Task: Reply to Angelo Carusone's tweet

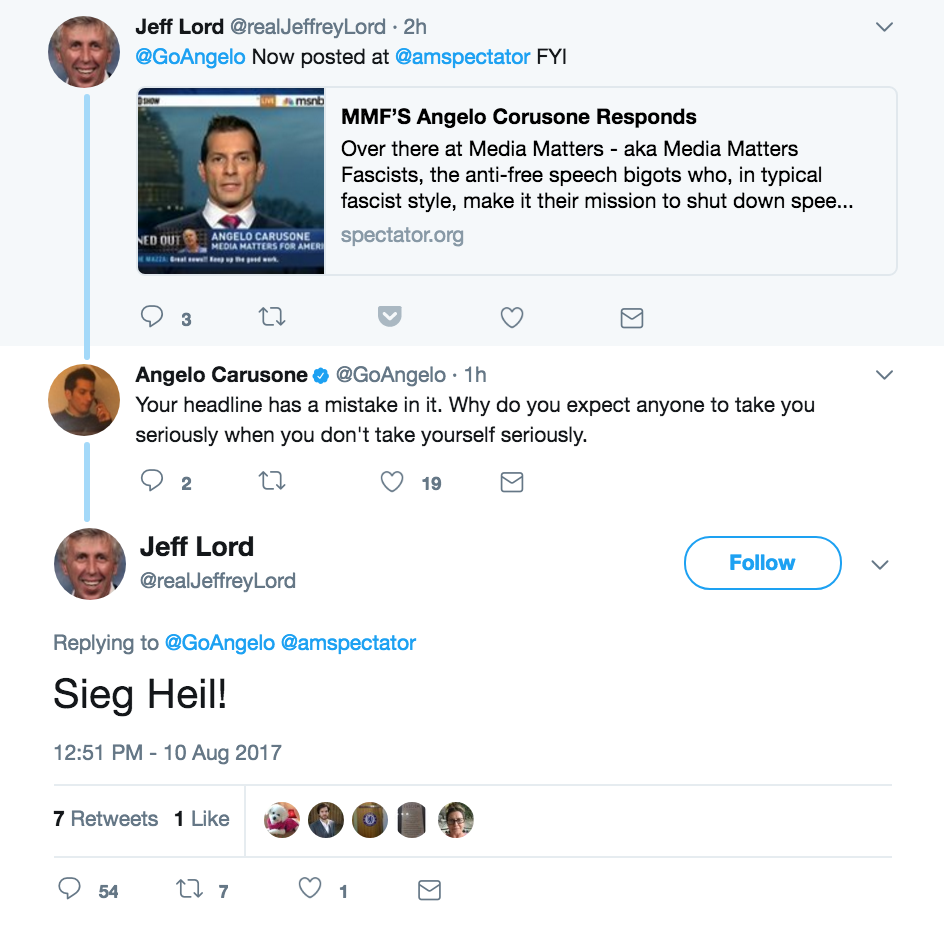Action: pos(152,481)
